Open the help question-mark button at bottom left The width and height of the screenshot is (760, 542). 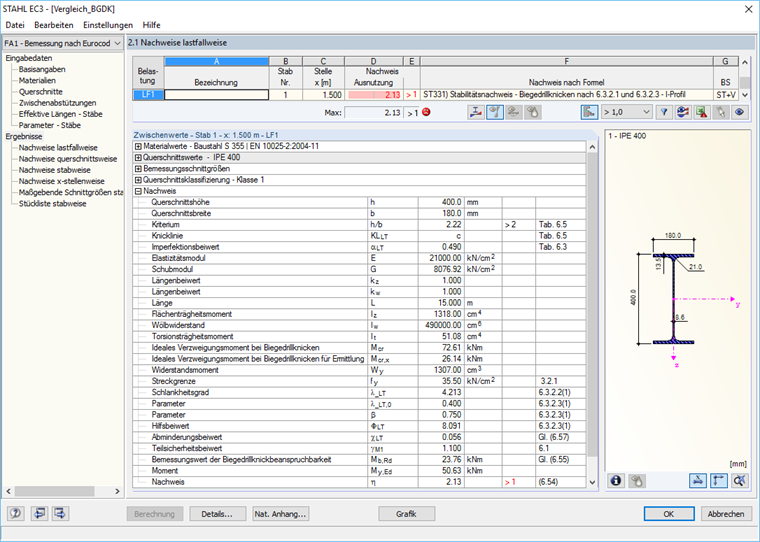pyautogui.click(x=16, y=513)
